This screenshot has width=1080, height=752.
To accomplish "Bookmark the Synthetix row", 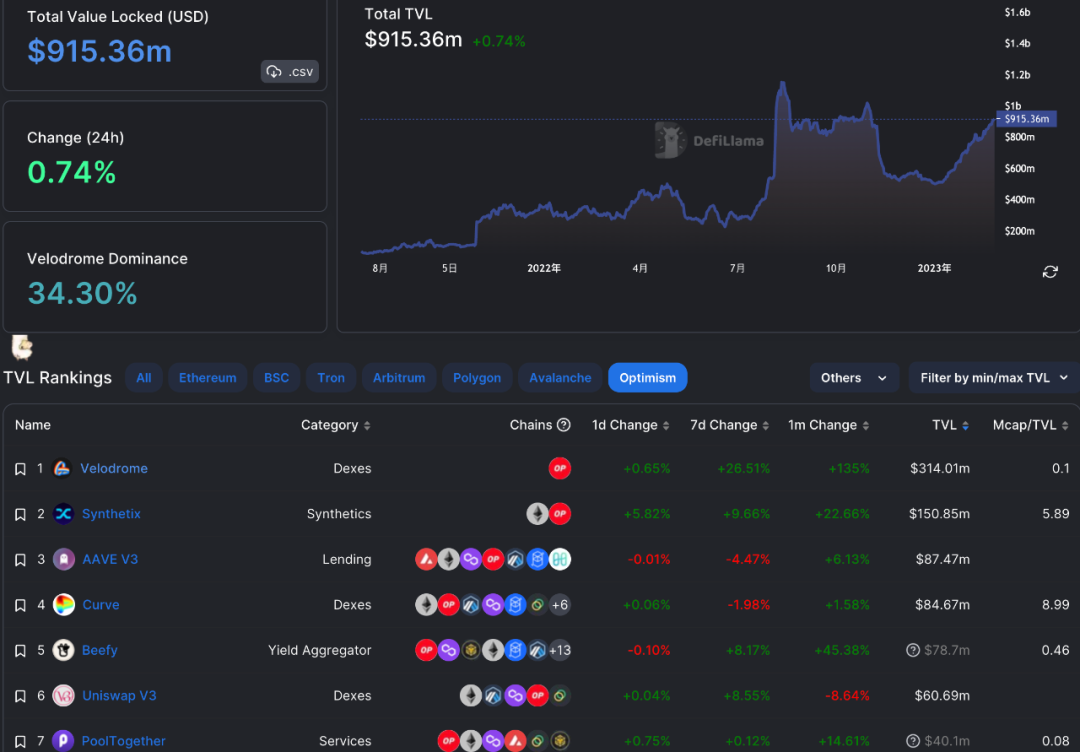I will click(20, 514).
